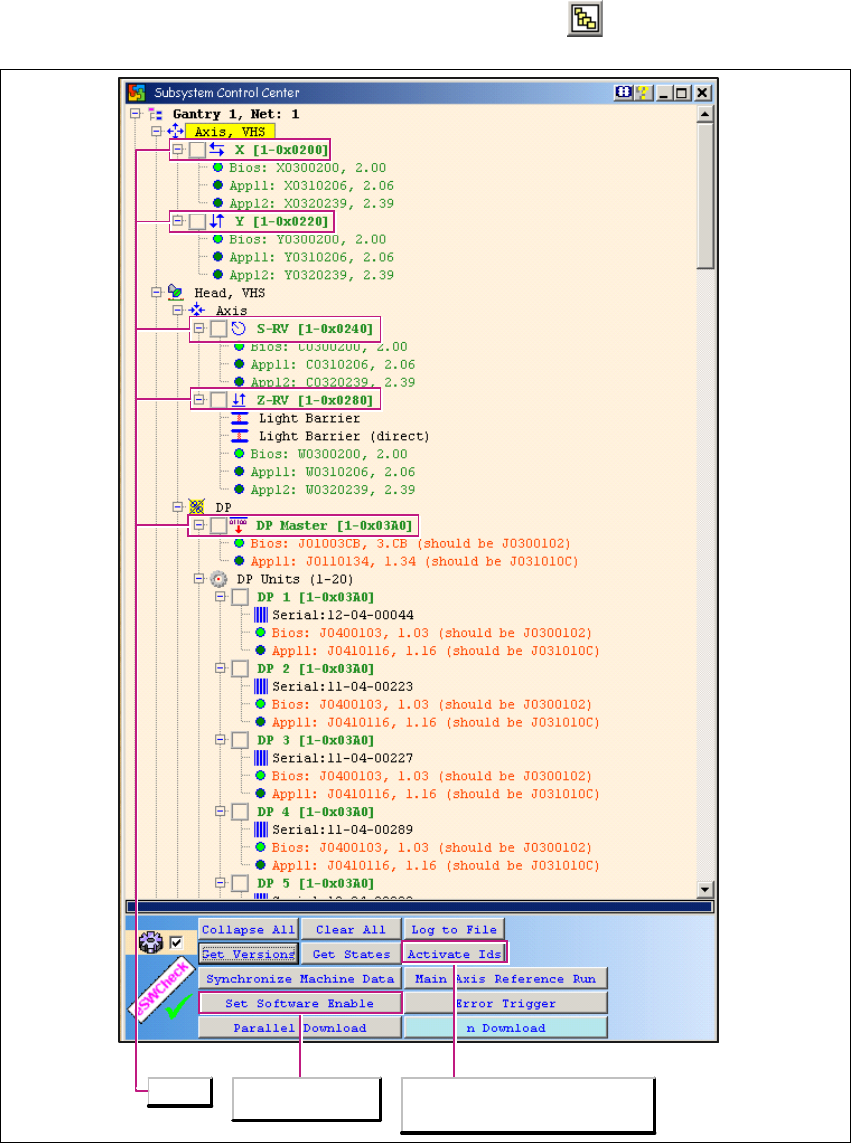Click the S-RV rotation icon
The width and height of the screenshot is (851, 1143).
point(238,329)
